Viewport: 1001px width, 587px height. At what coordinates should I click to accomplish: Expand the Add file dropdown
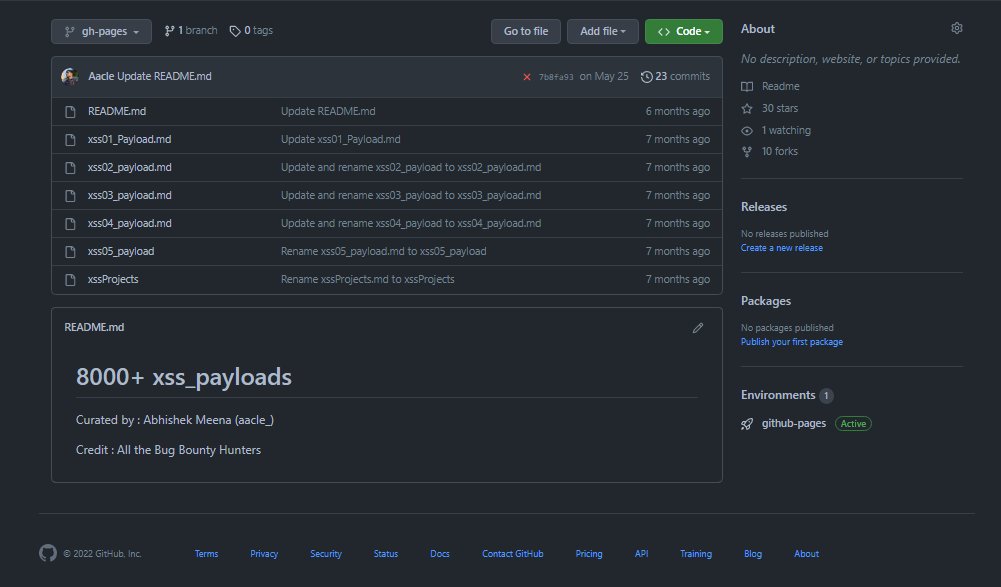tap(603, 31)
